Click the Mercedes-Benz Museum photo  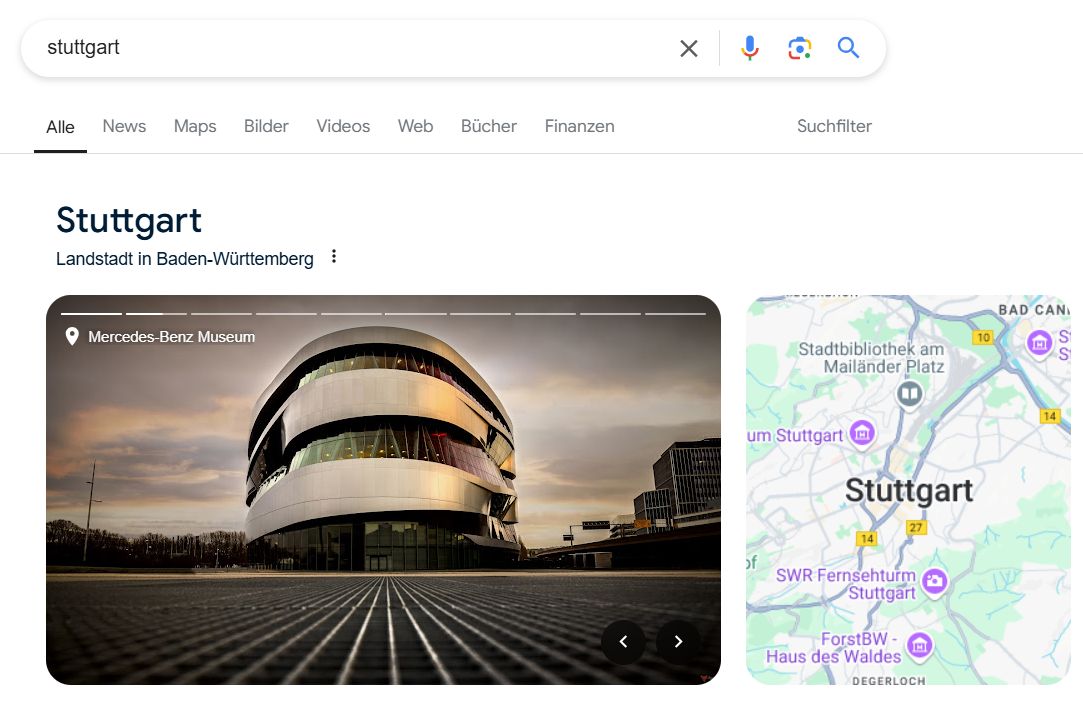pyautogui.click(x=383, y=490)
